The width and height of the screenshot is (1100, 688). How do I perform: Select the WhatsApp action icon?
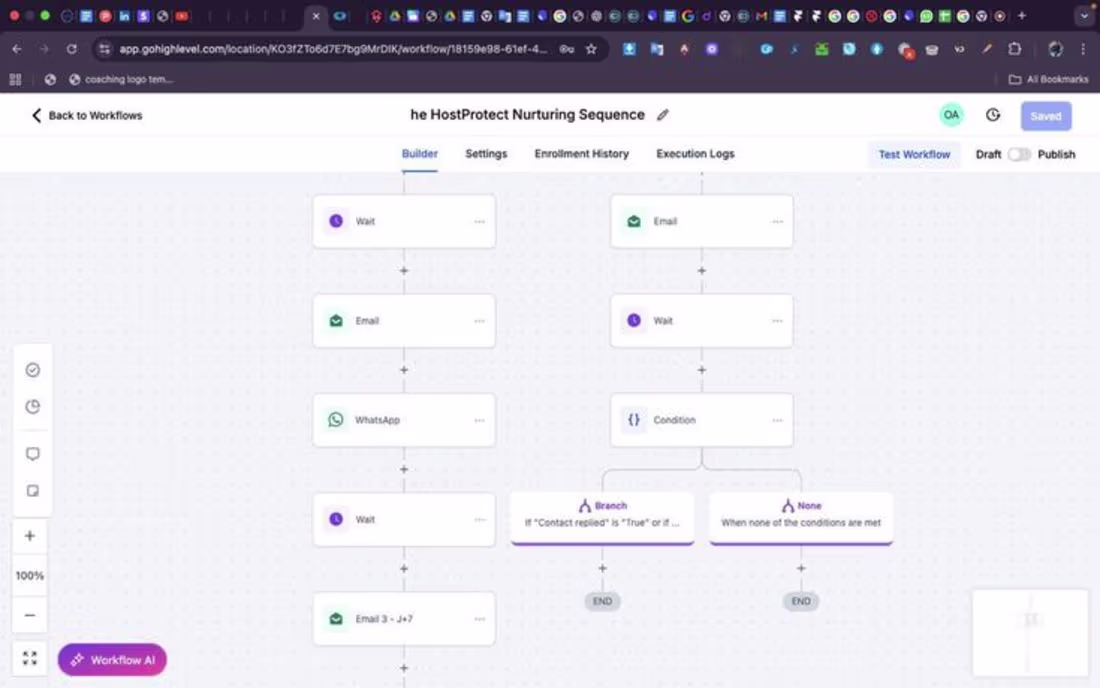click(336, 419)
